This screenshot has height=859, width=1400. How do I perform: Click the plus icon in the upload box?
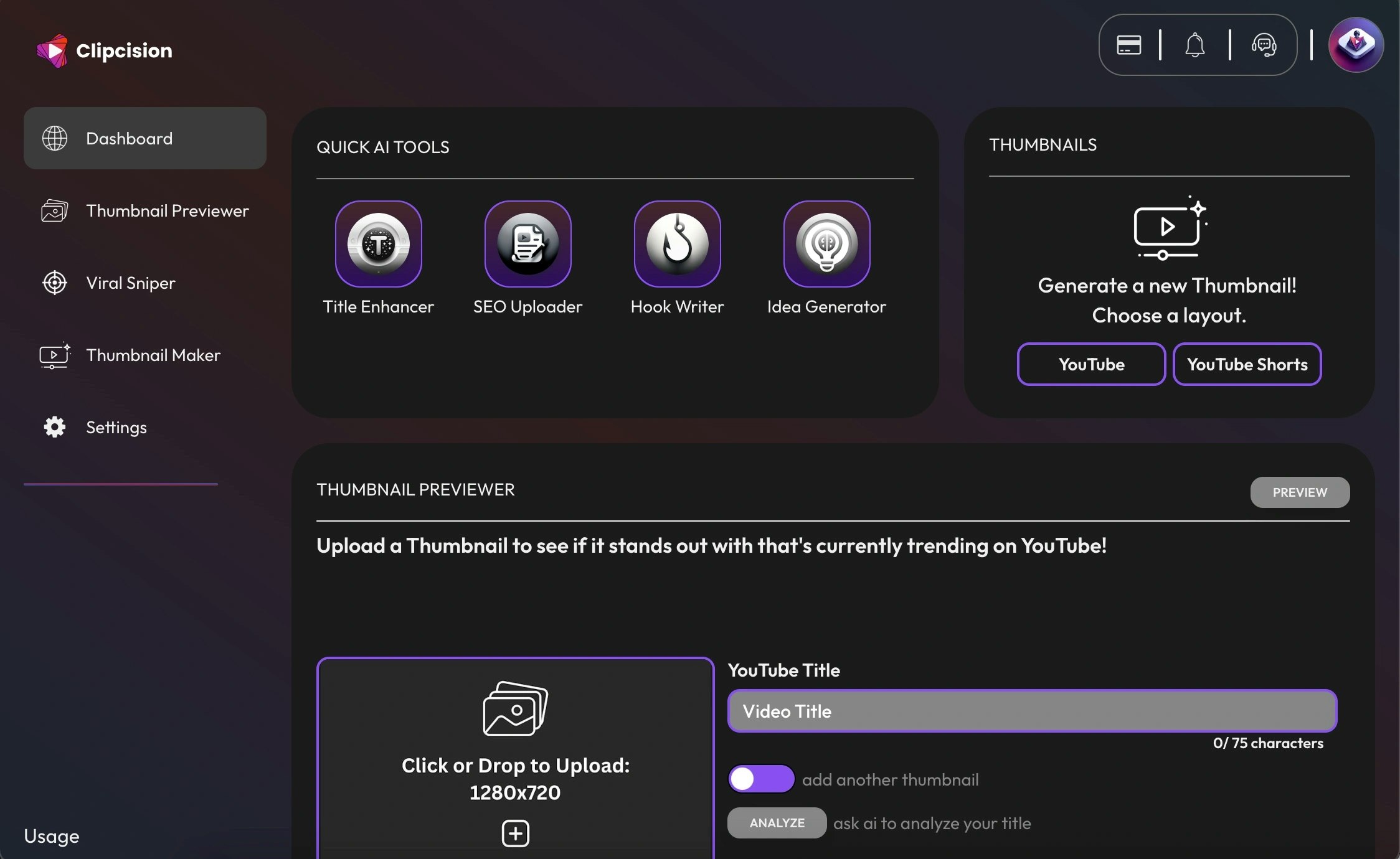pyautogui.click(x=514, y=833)
